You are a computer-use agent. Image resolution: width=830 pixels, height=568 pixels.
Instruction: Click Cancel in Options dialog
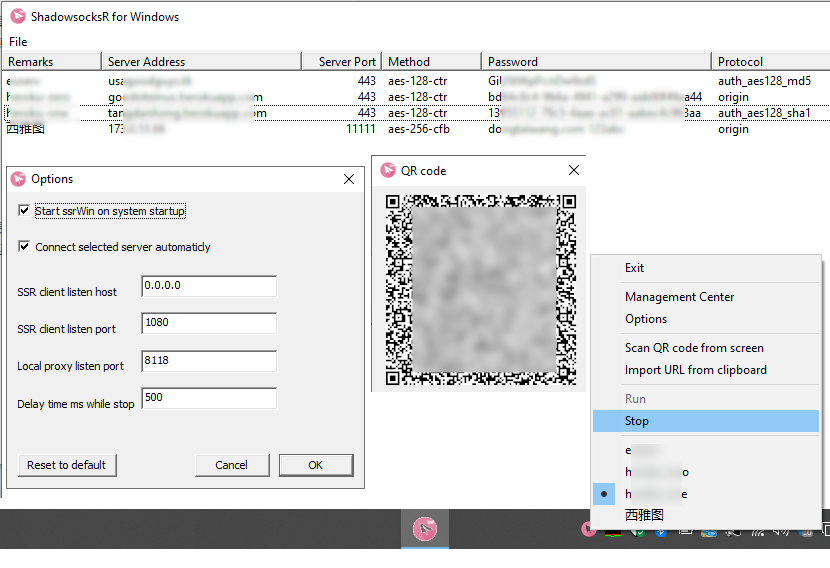[232, 465]
